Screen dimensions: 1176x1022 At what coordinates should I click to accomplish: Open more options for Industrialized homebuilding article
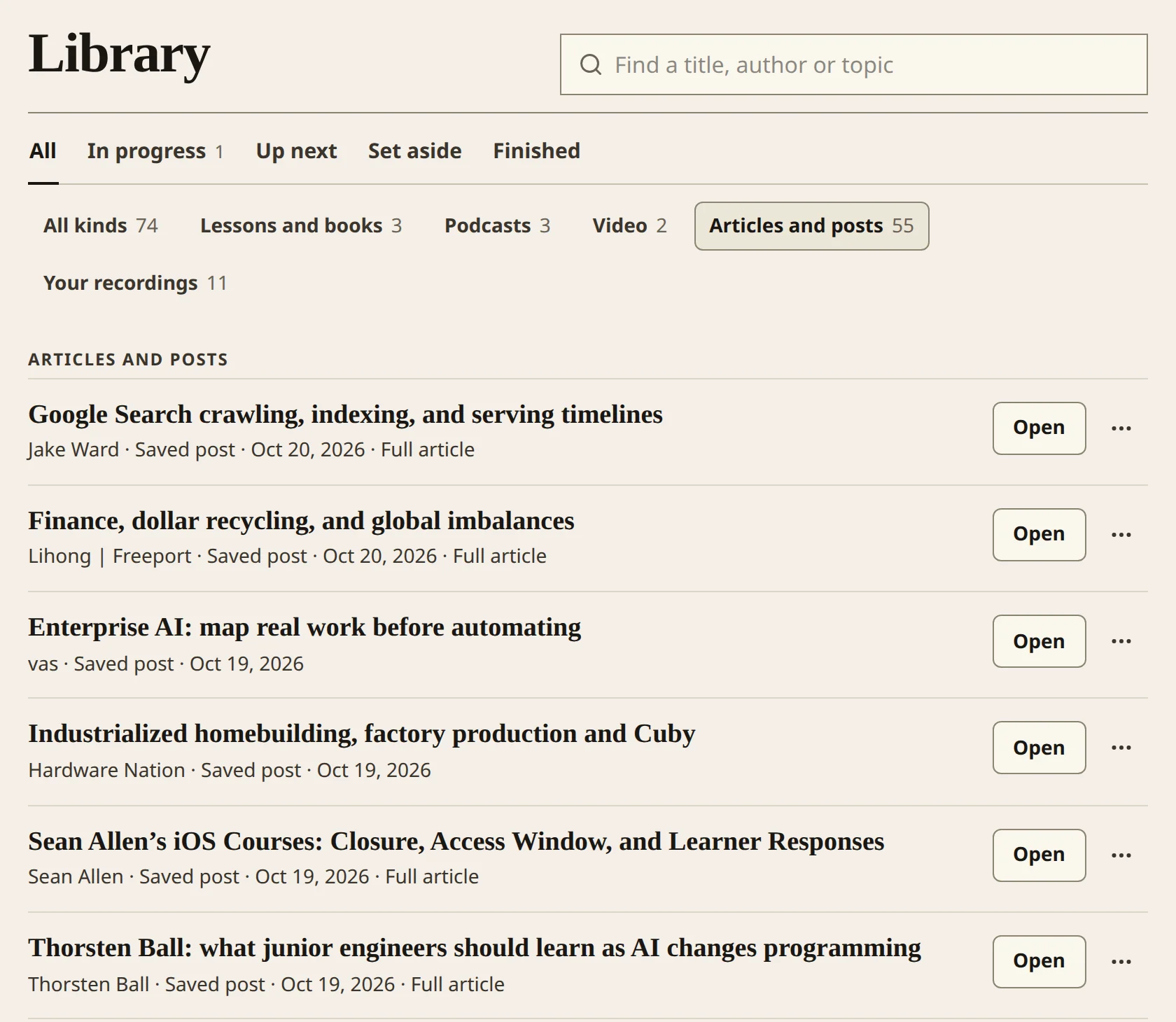(1121, 748)
